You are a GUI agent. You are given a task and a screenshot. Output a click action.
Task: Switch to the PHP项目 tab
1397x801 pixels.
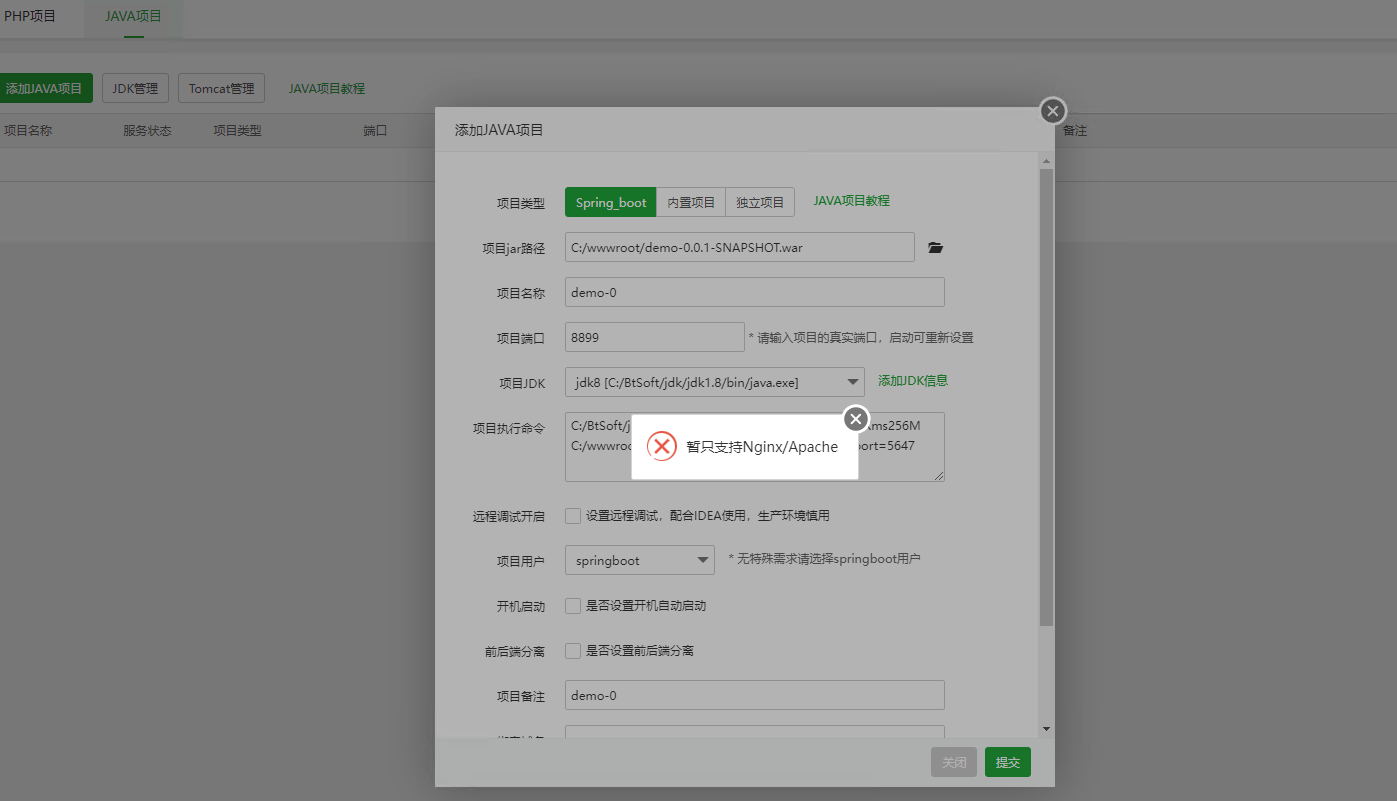[x=30, y=17]
